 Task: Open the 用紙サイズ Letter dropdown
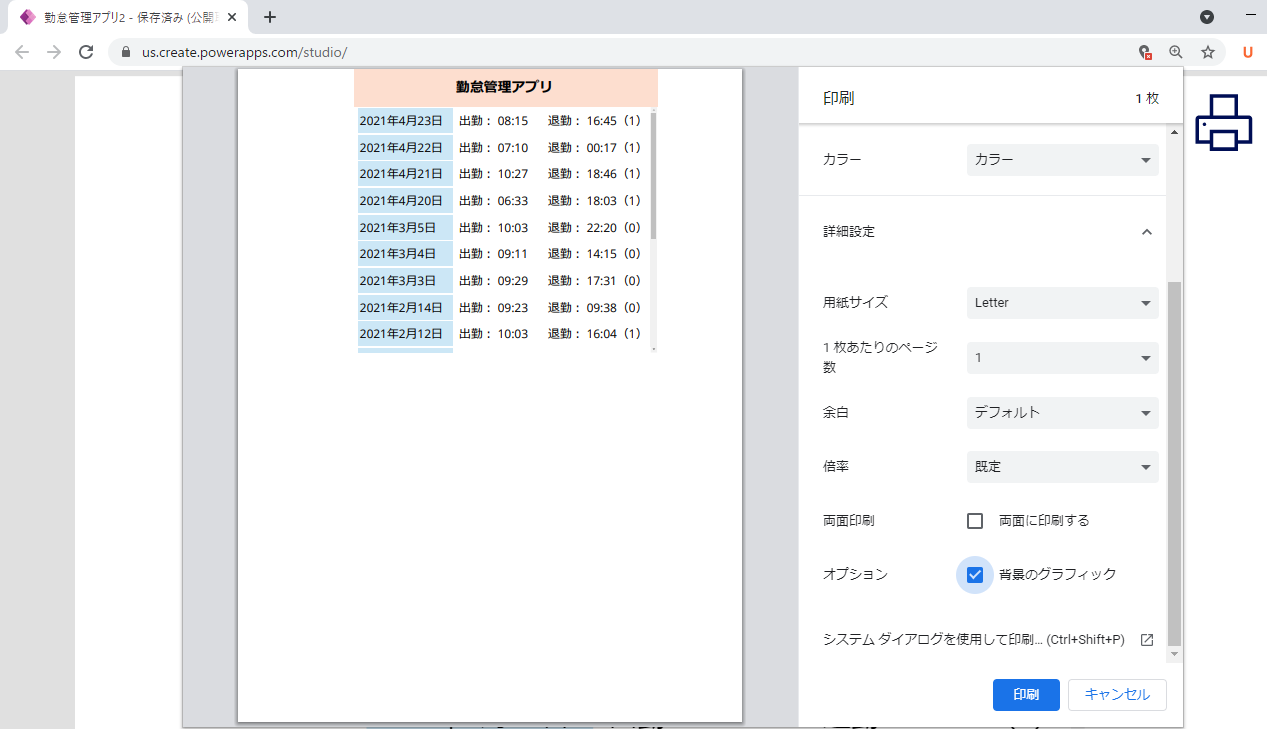pos(1062,303)
